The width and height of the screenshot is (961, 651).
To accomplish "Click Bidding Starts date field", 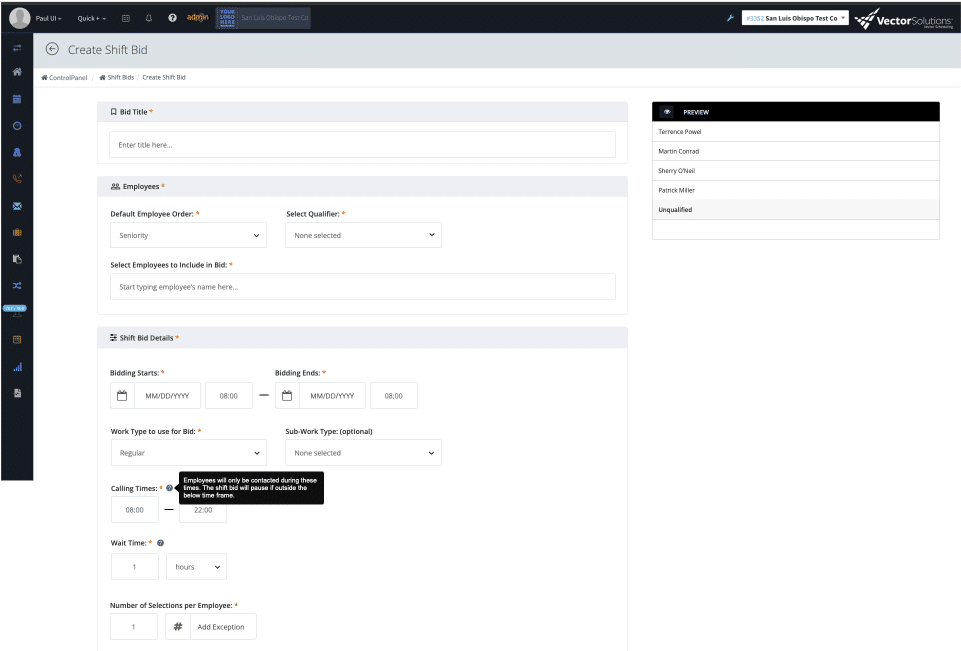I will pyautogui.click(x=167, y=395).
